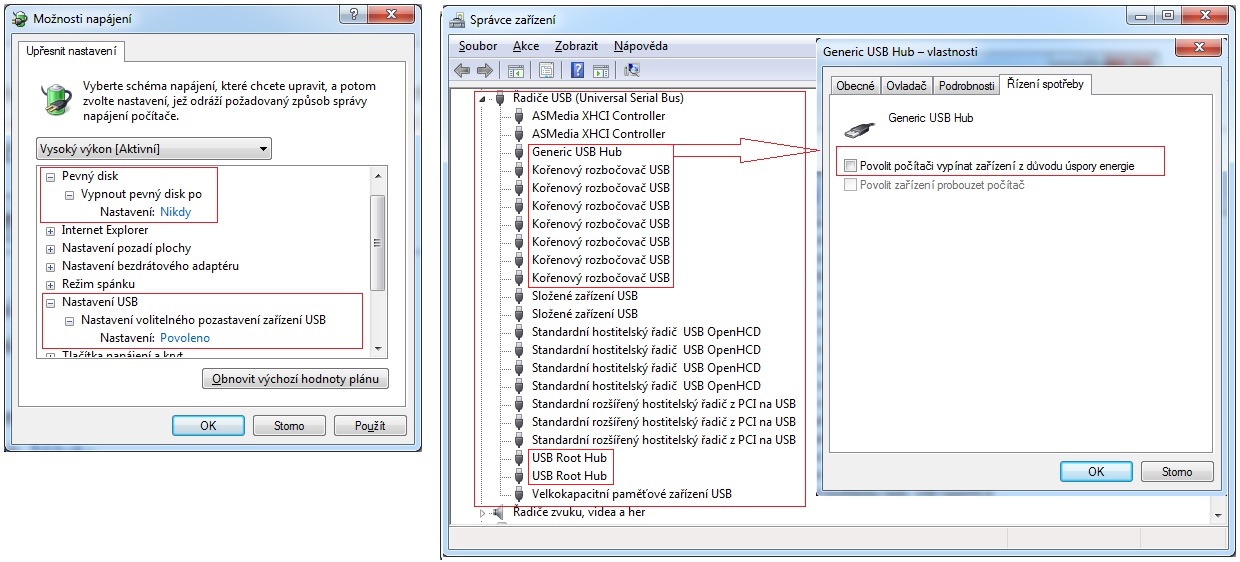Expand the Režim spánku node
The image size is (1240, 562).
(x=51, y=284)
